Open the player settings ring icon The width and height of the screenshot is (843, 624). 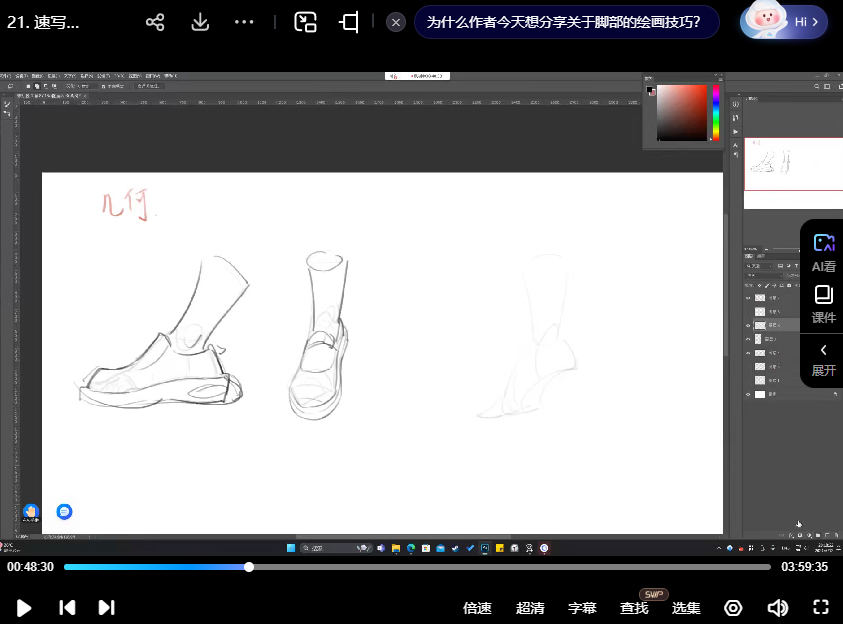click(x=733, y=607)
